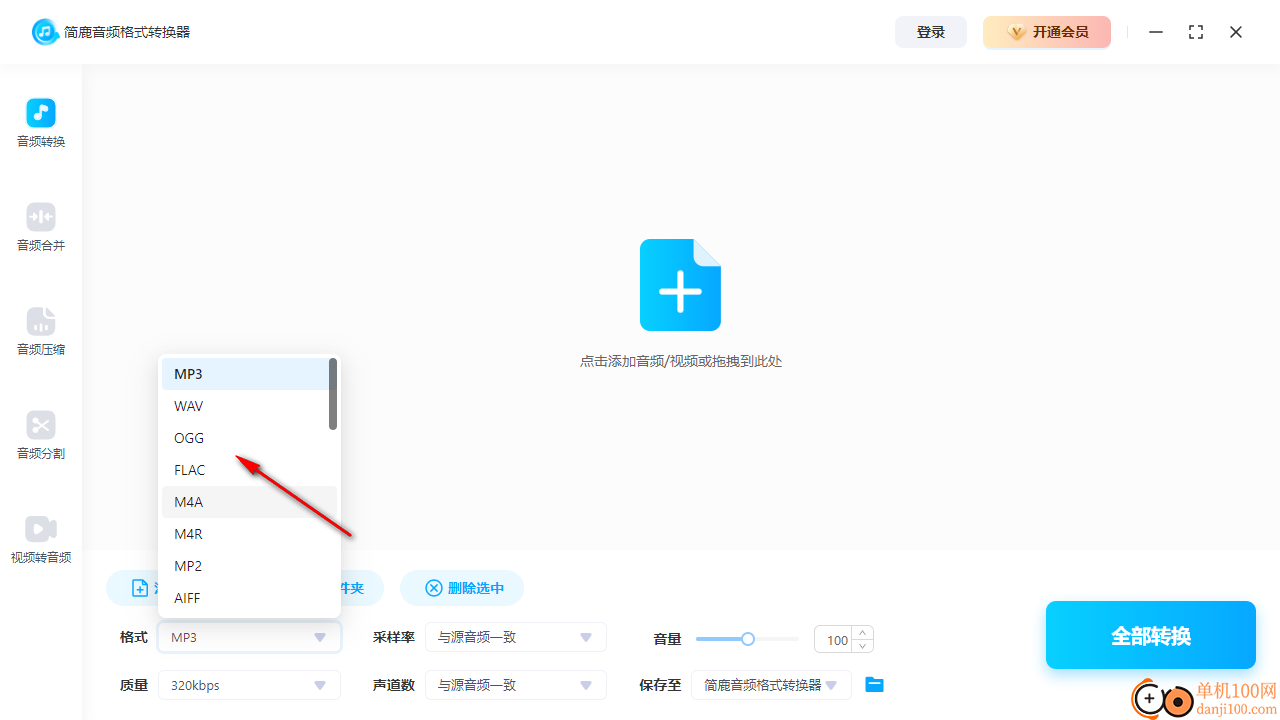Image resolution: width=1280 pixels, height=720 pixels.
Task: Open the 声道数 channels dropdown
Action: 515,685
